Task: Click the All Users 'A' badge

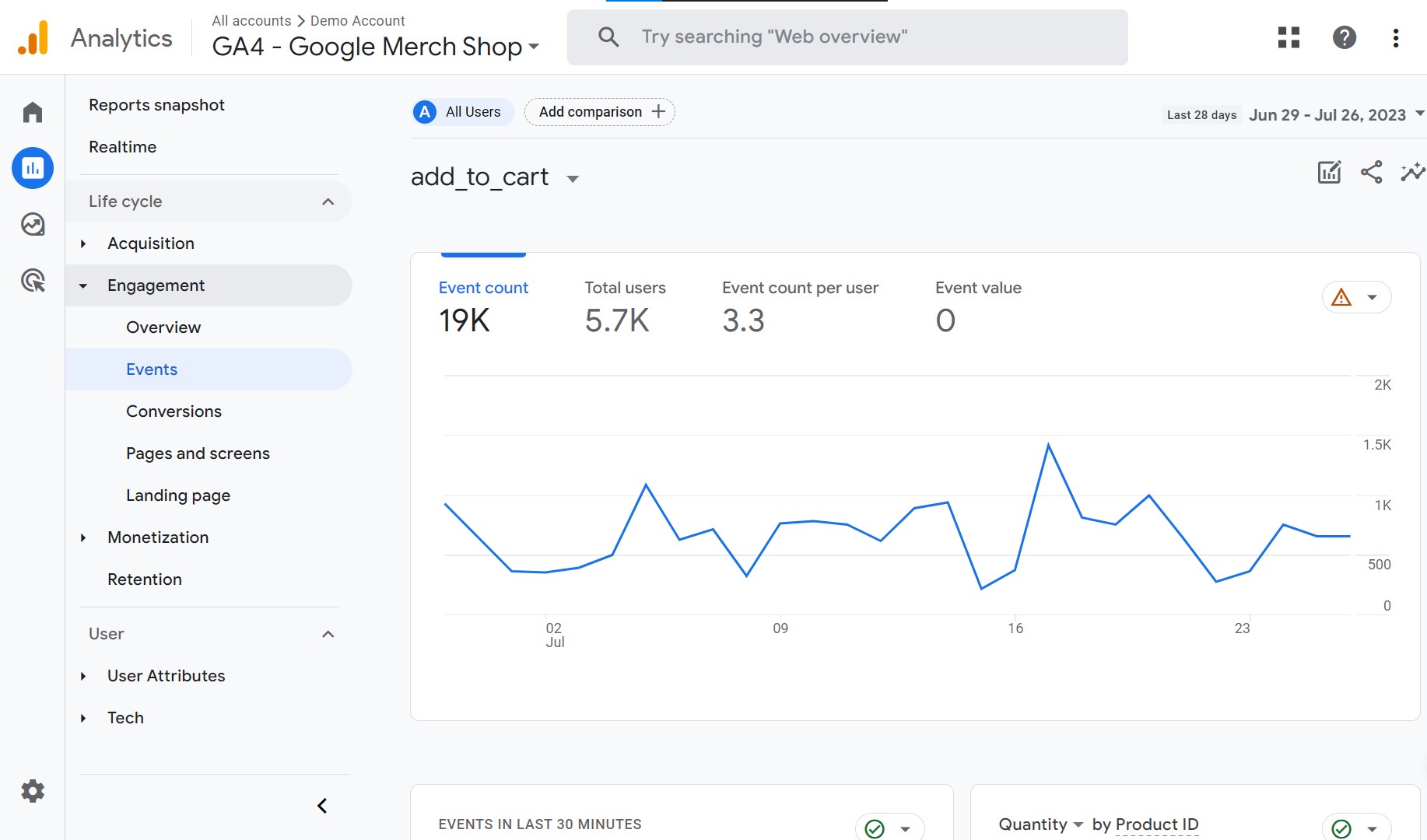Action: click(x=425, y=112)
